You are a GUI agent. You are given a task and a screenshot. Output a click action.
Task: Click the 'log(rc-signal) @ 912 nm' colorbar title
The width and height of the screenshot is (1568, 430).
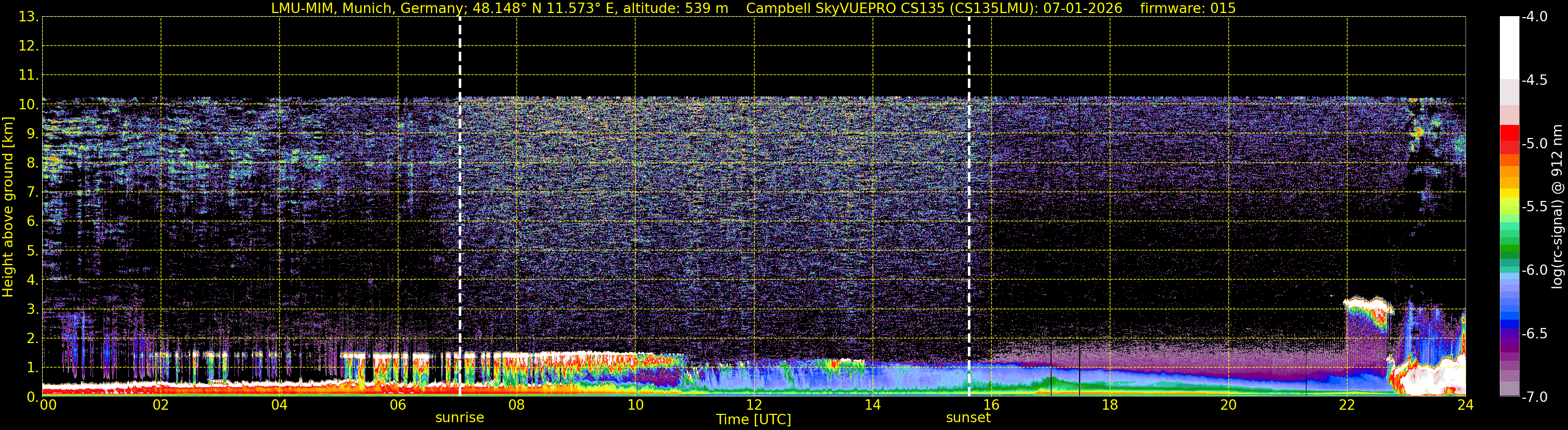pyautogui.click(x=1557, y=207)
